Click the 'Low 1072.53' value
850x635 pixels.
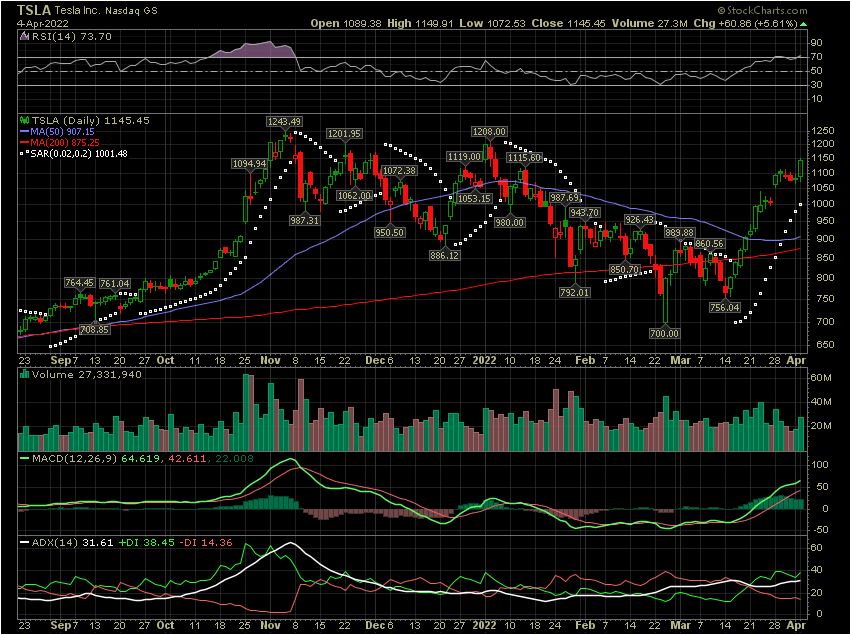coord(493,24)
